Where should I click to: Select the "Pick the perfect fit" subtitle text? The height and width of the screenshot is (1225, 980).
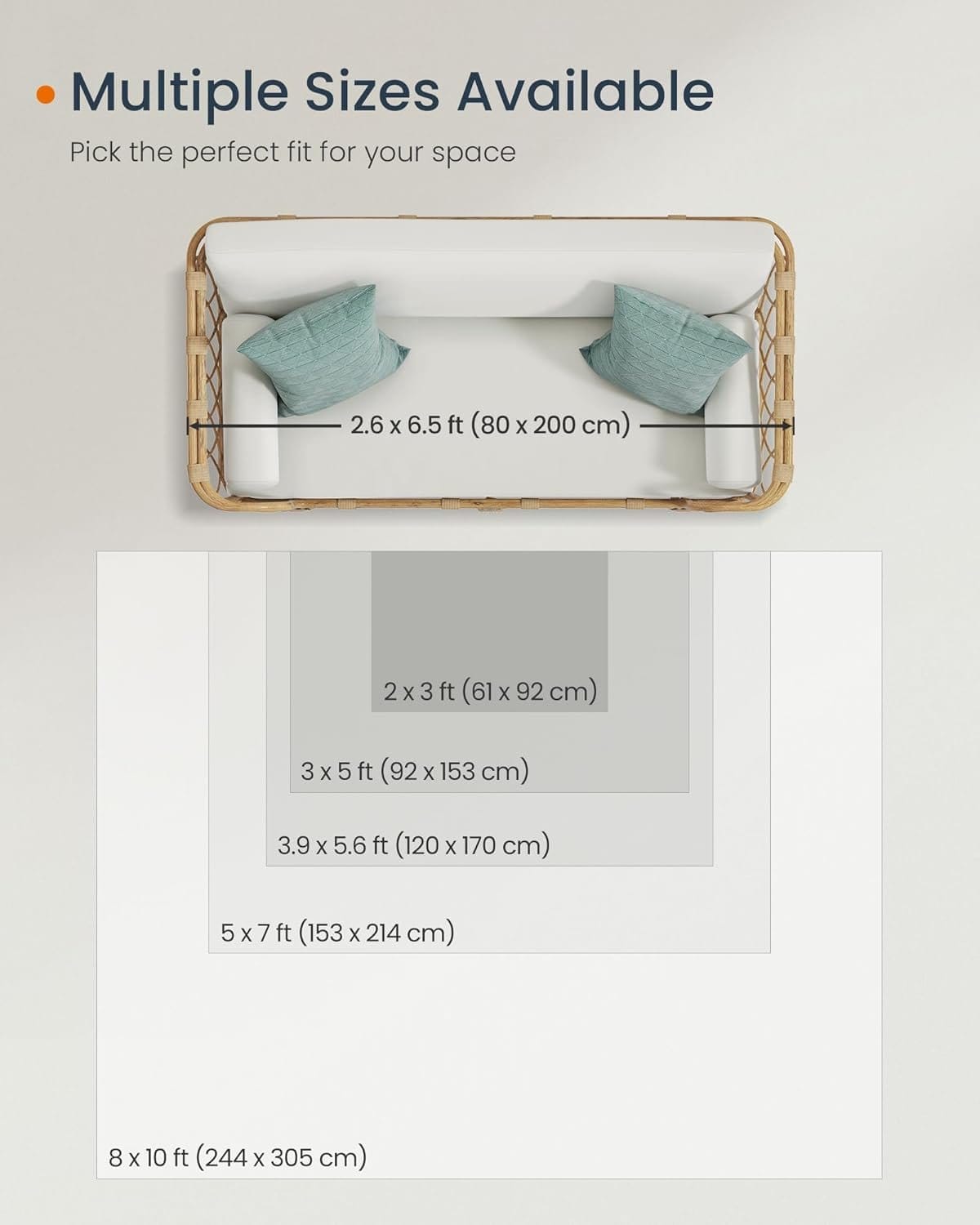pyautogui.click(x=292, y=153)
